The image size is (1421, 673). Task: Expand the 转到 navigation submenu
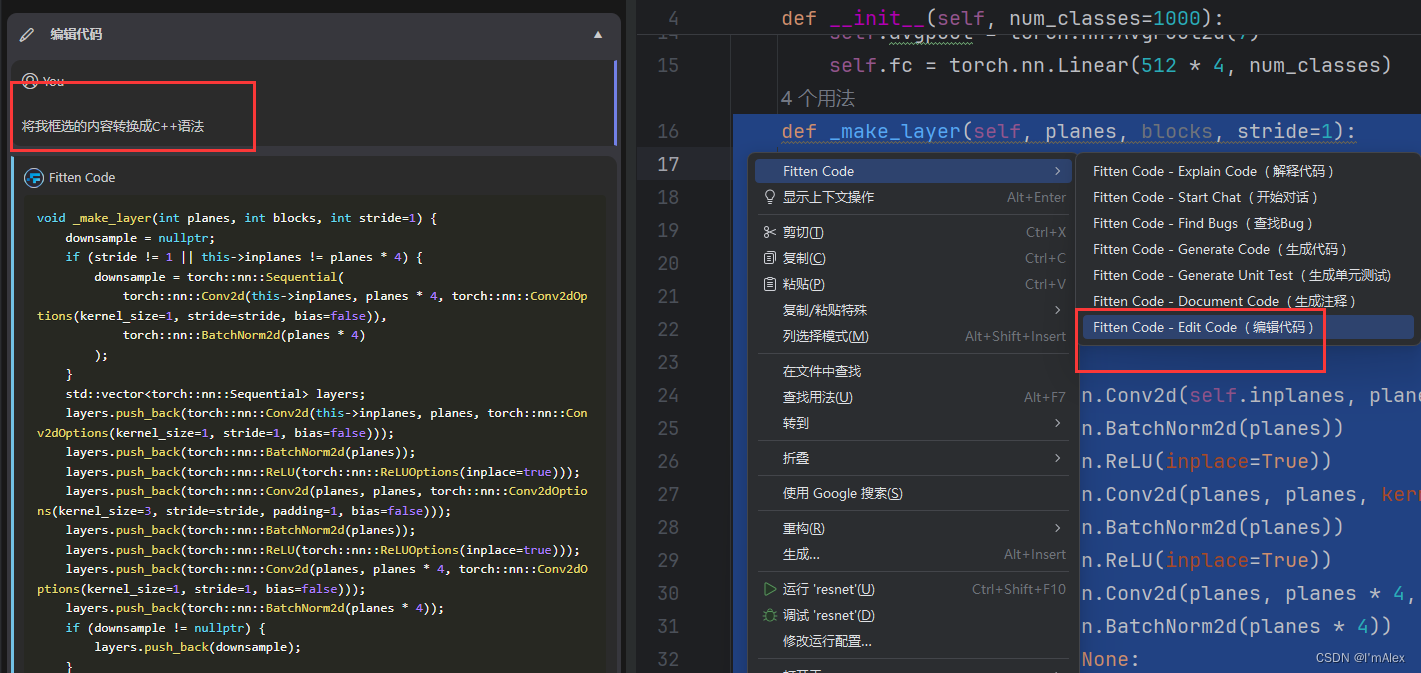pyautogui.click(x=1057, y=423)
